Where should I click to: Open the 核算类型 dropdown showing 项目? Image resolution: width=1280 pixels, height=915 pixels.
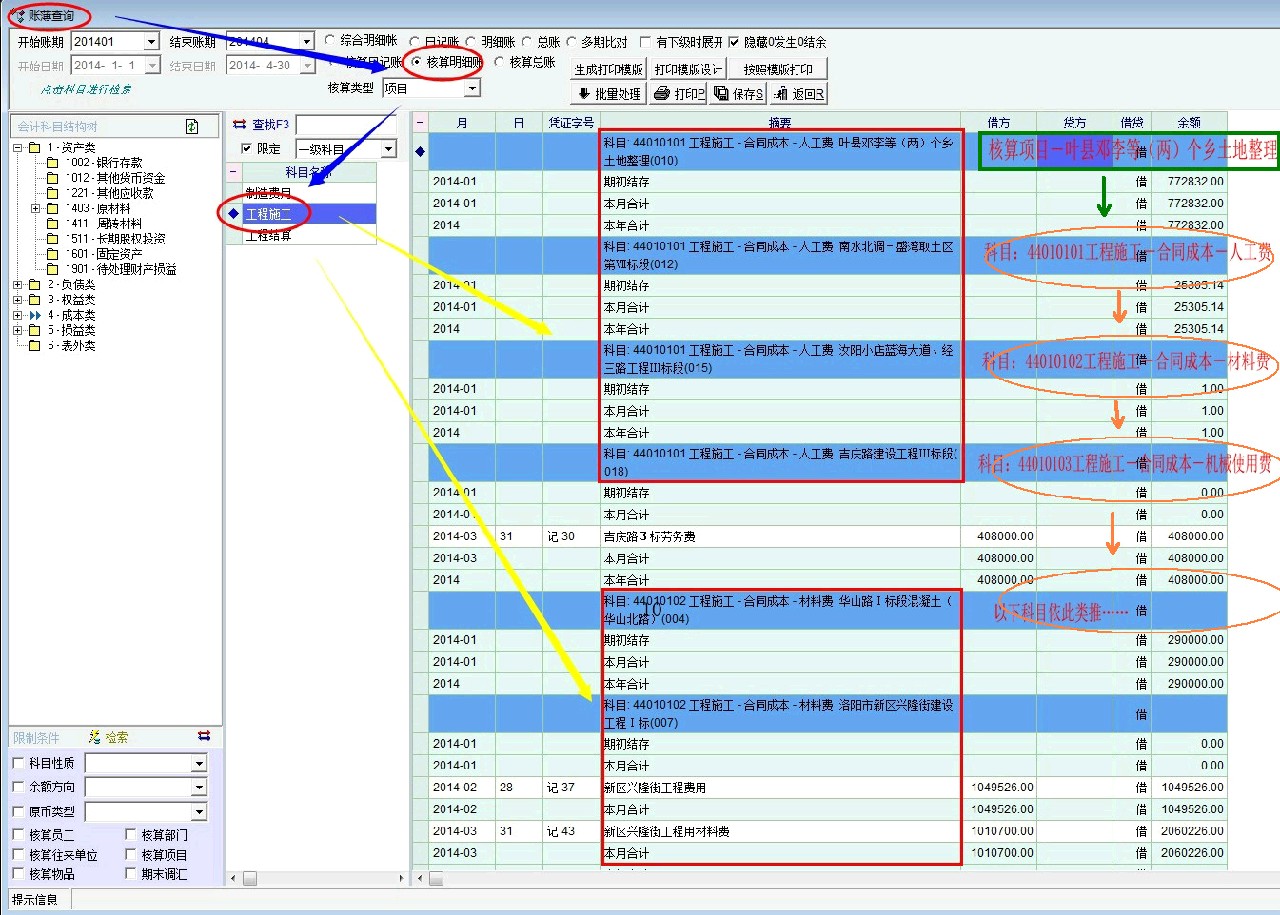(472, 88)
